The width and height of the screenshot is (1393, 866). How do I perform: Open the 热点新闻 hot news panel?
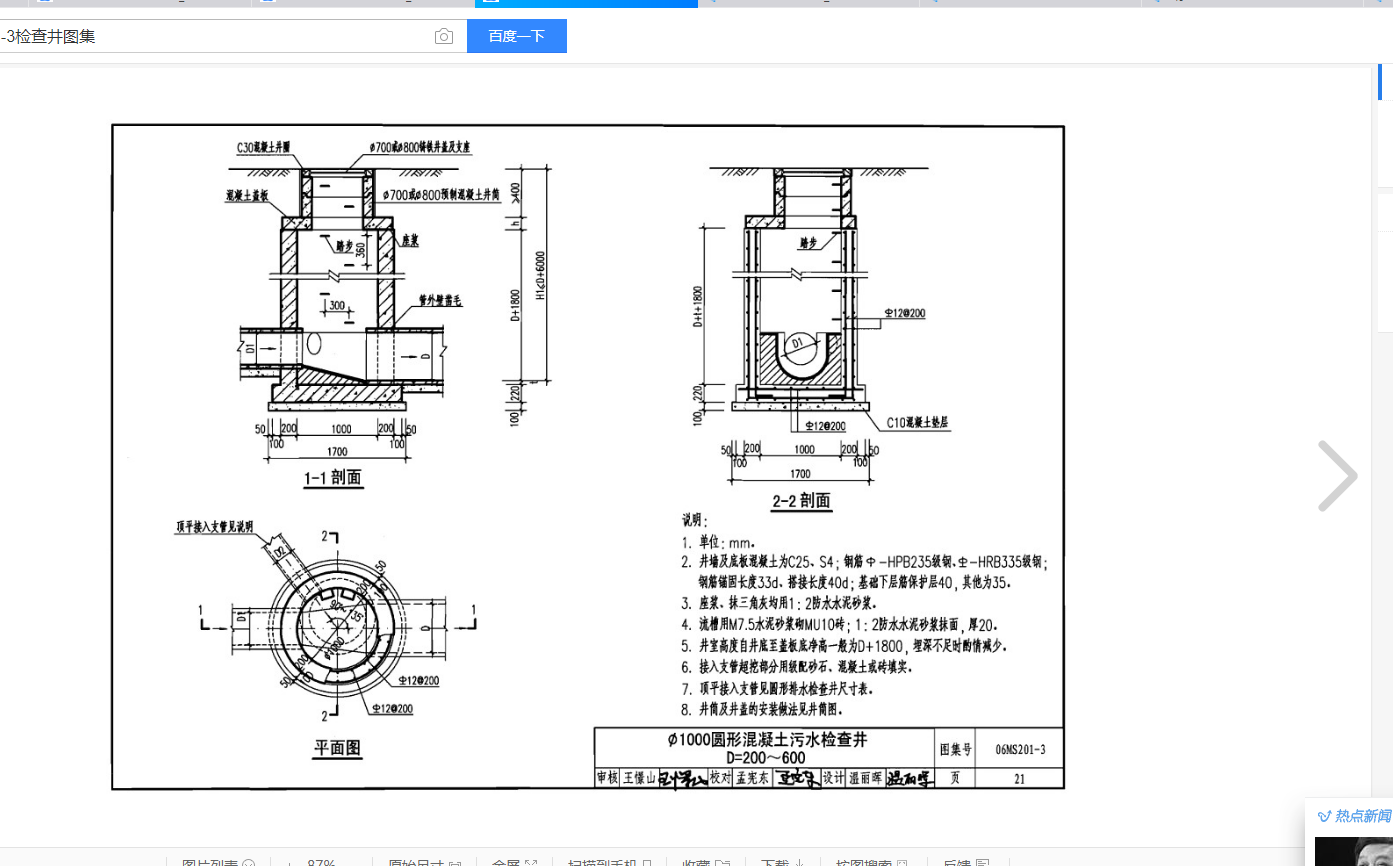pos(1355,816)
